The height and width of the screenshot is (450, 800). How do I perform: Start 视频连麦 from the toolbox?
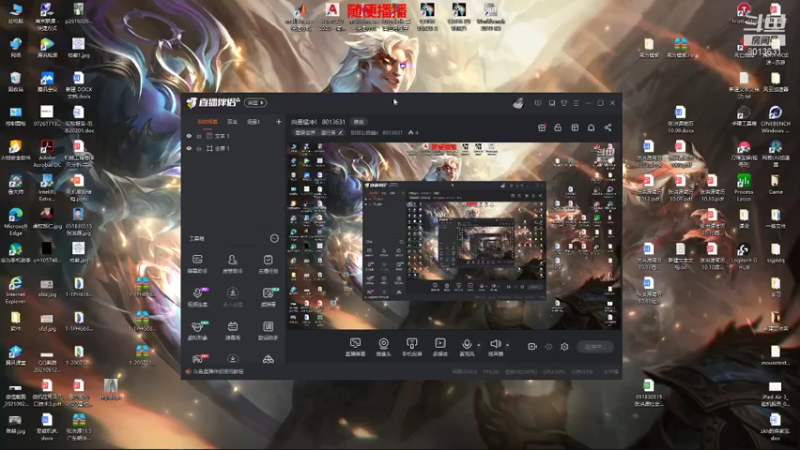tap(197, 297)
